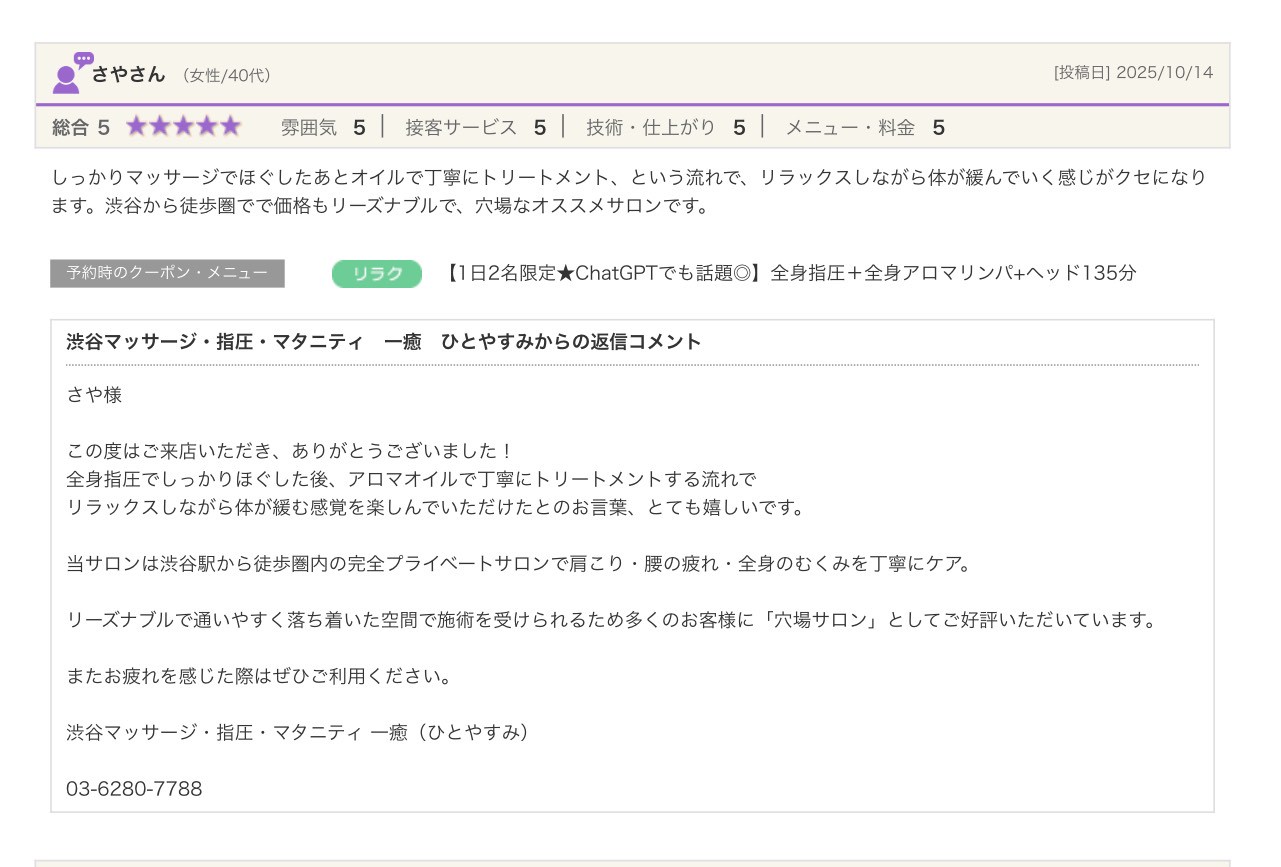Click the third purple rating star
The image size is (1281, 867).
[184, 127]
